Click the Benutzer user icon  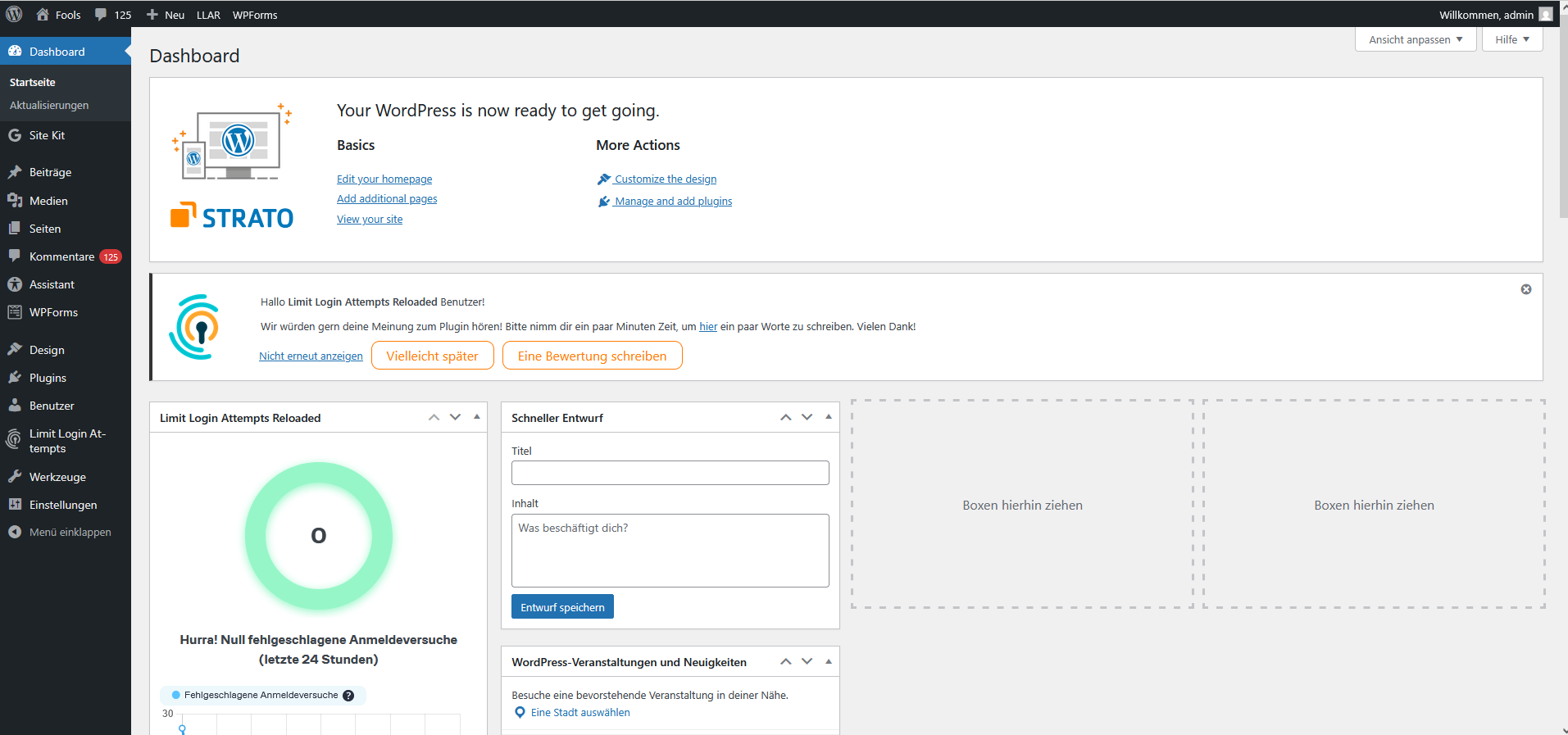point(15,405)
